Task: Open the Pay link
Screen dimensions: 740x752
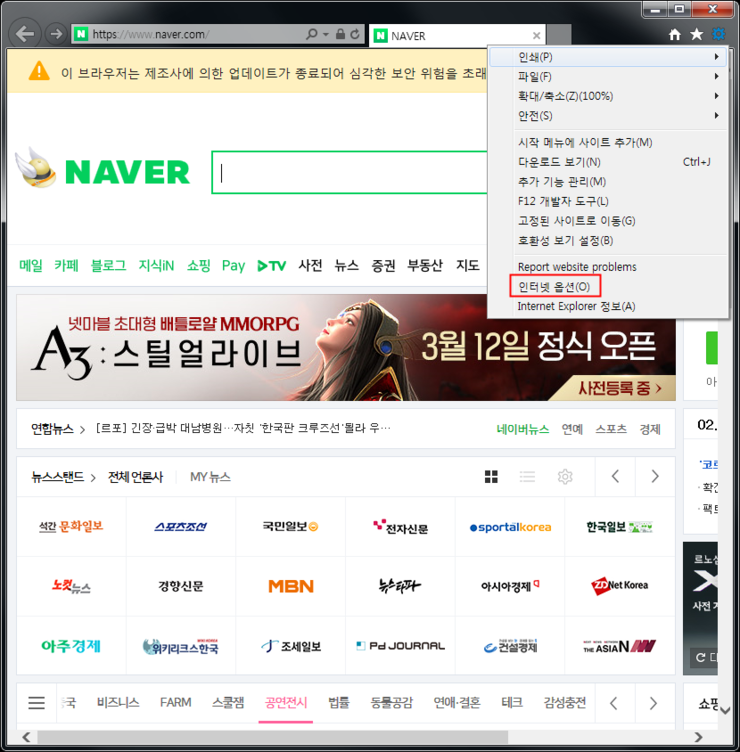Action: pyautogui.click(x=233, y=266)
